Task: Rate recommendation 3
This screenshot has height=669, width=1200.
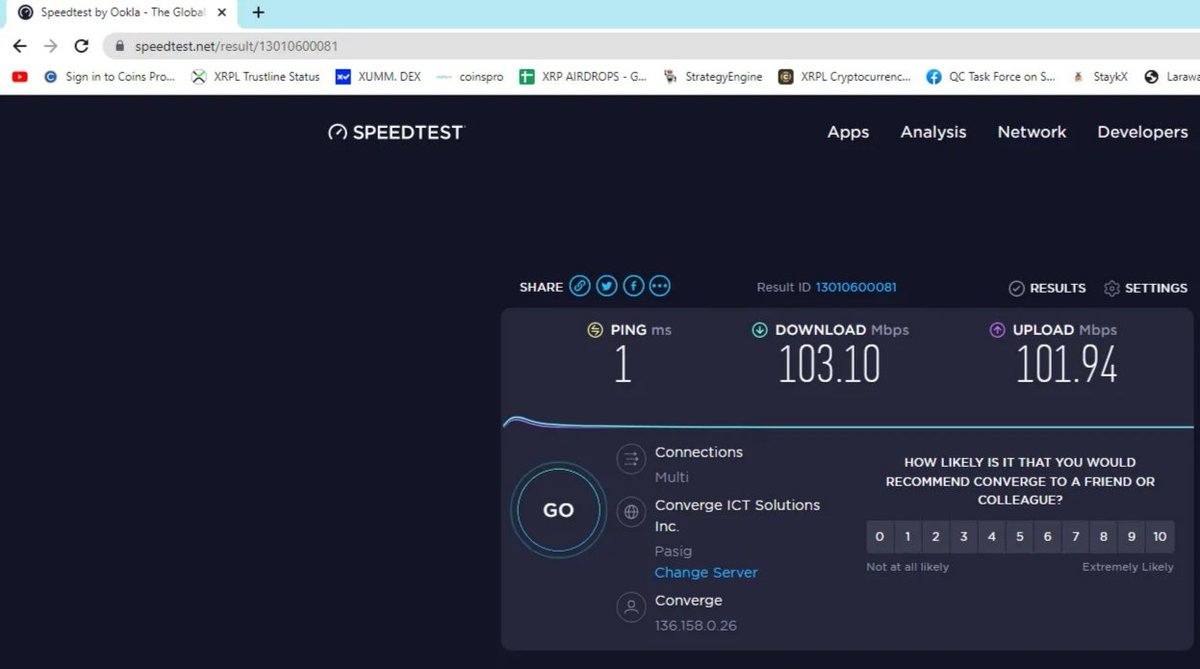Action: tap(964, 536)
